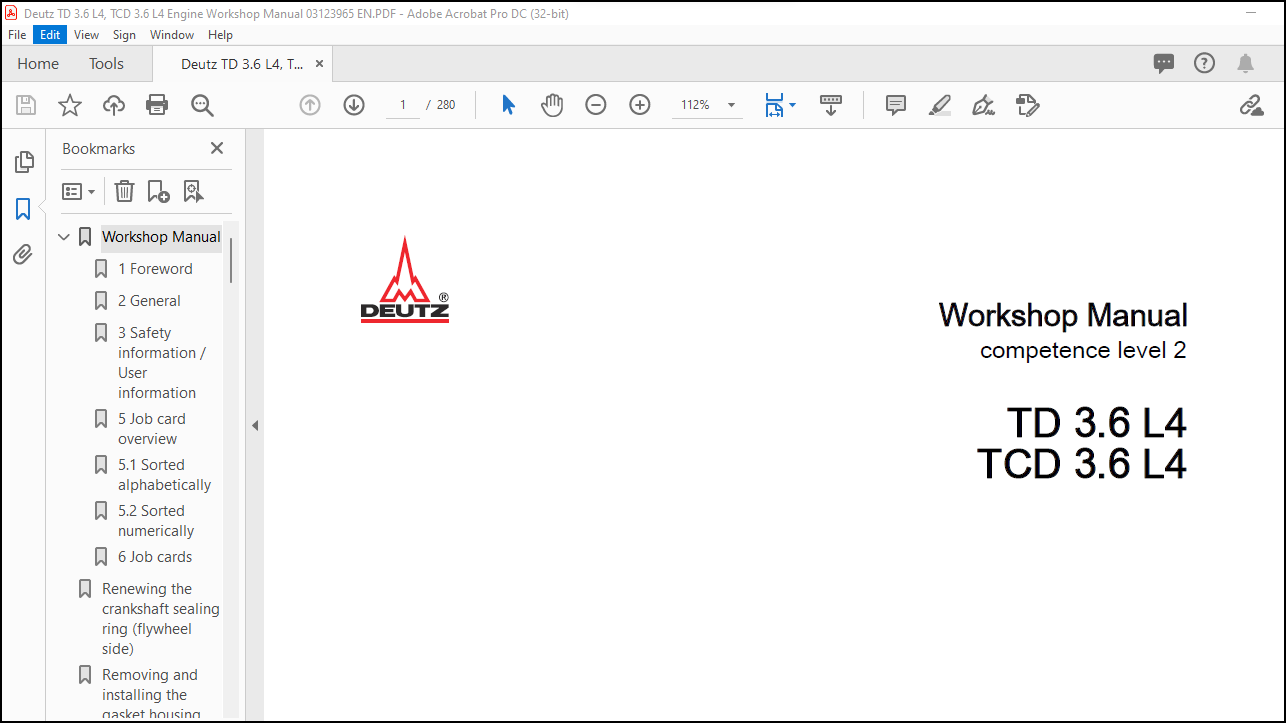Screen dimensions: 1286x723
Task: Open Help question mark icon
Action: point(1204,63)
